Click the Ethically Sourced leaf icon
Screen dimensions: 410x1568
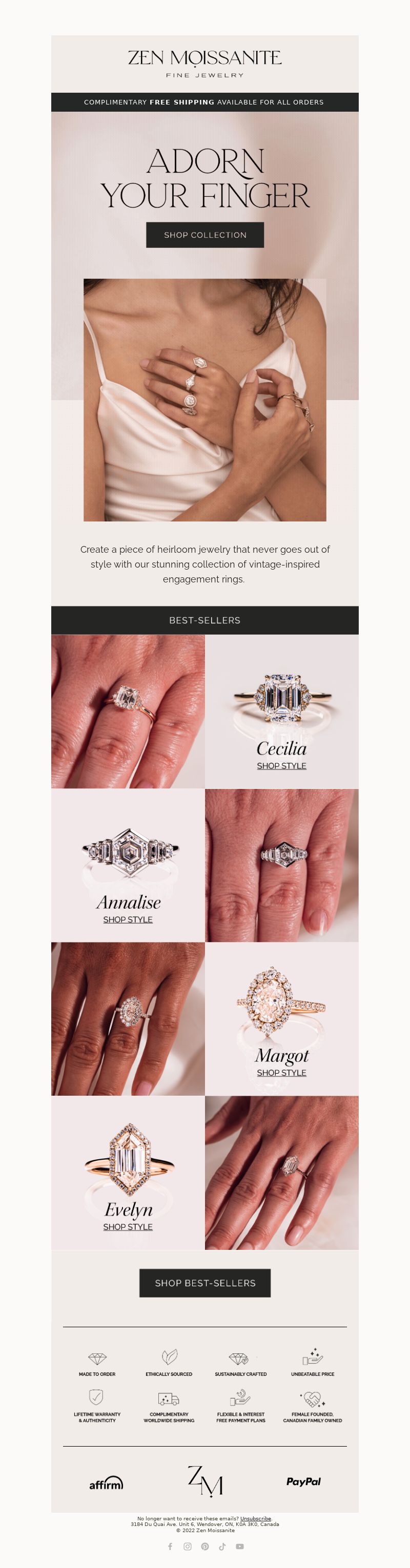tap(169, 1357)
